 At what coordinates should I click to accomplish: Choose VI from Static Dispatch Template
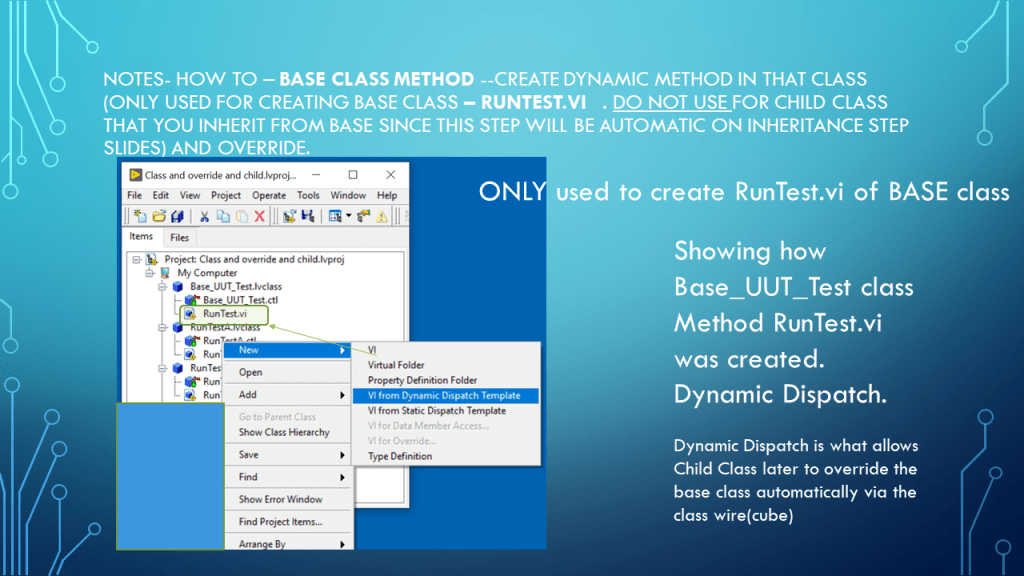436,410
